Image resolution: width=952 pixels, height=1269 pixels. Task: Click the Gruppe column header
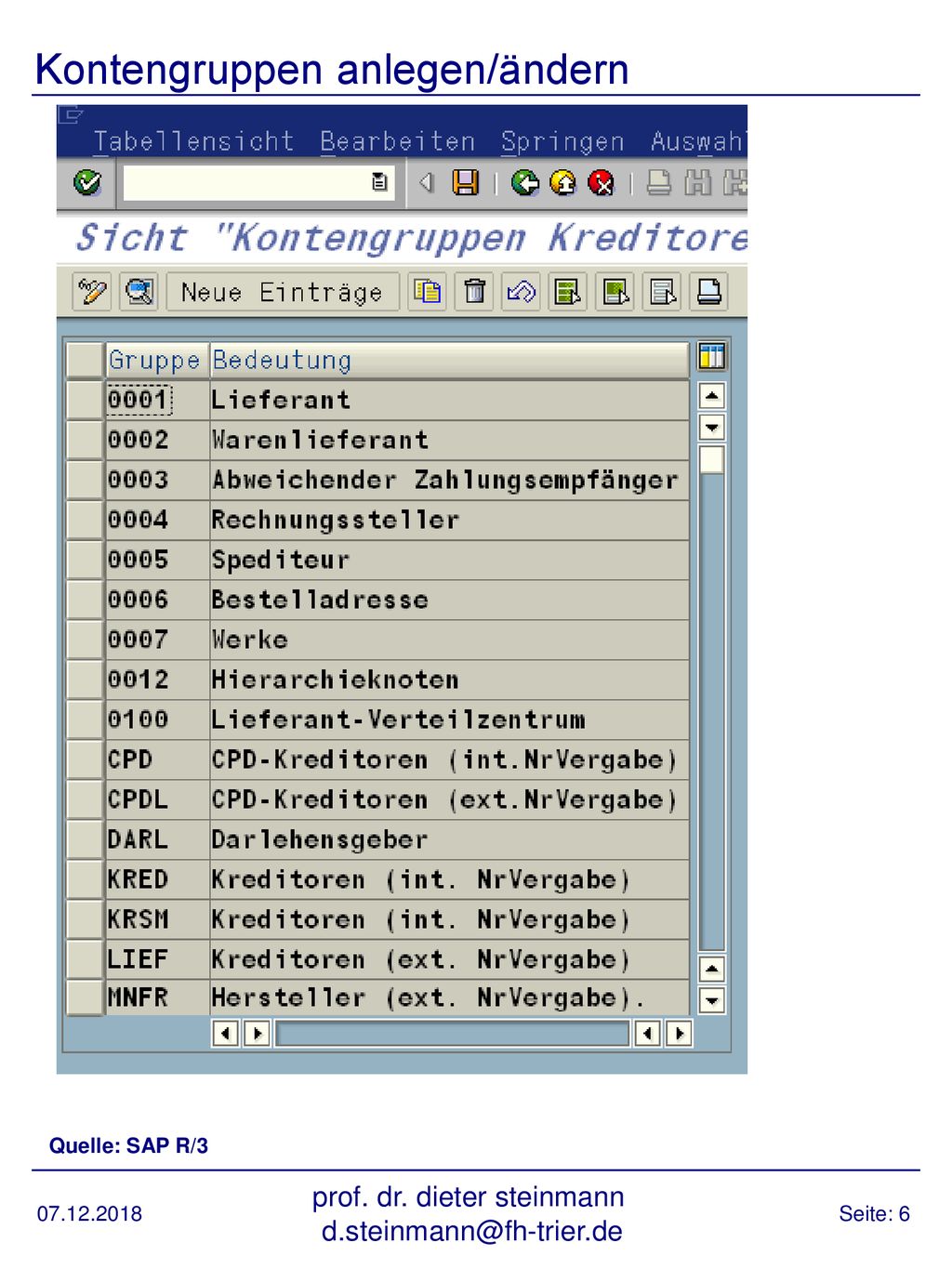coord(157,360)
